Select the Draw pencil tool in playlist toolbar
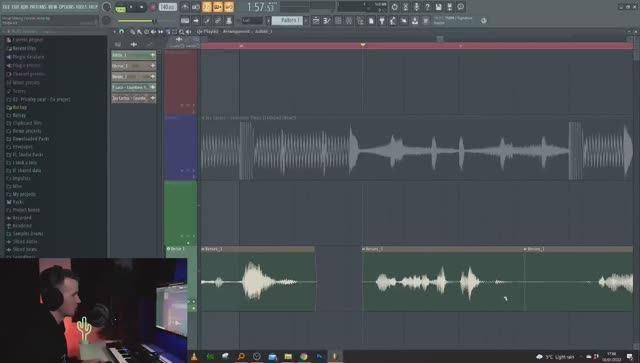The height and width of the screenshot is (363, 640). pos(132,31)
